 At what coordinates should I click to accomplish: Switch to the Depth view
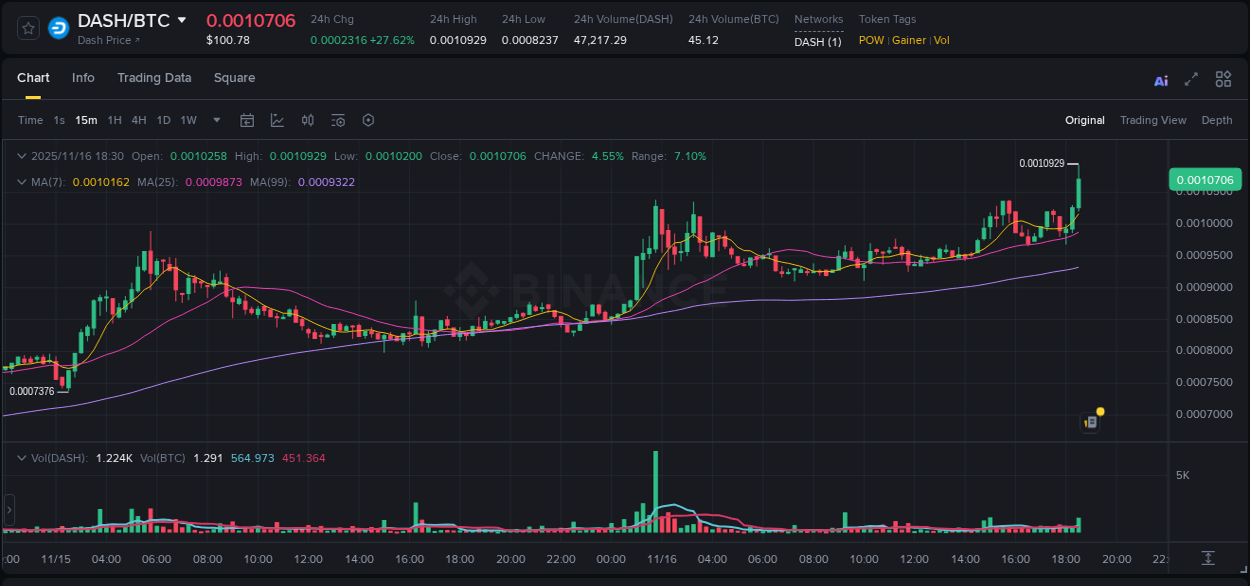click(1217, 120)
